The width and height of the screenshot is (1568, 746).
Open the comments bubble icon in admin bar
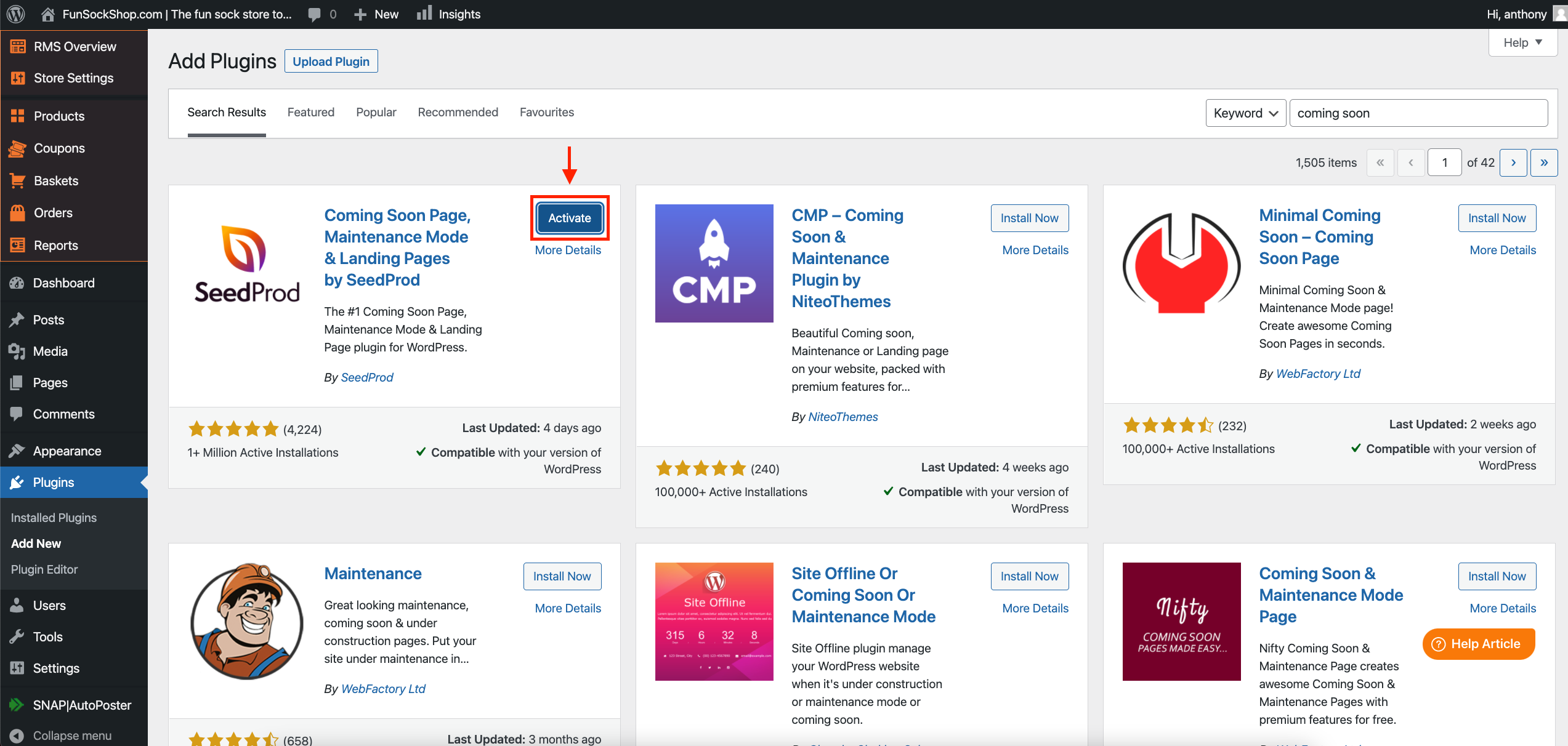point(315,14)
